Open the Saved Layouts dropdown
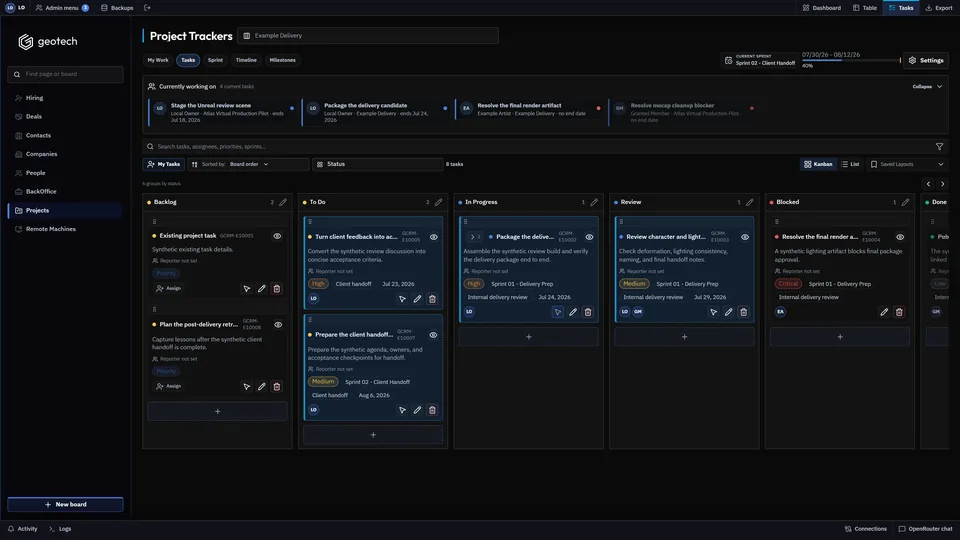This screenshot has width=960, height=540. point(907,164)
